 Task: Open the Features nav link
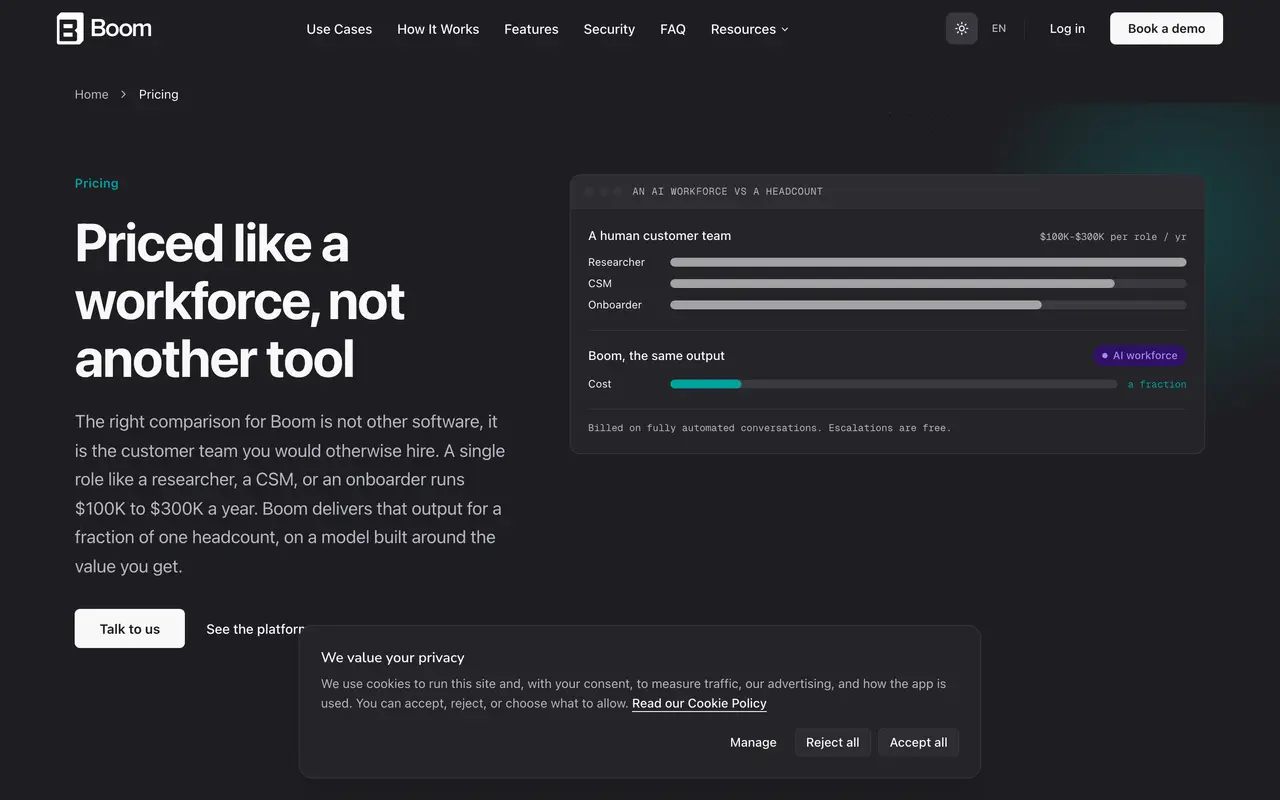pyautogui.click(x=531, y=29)
